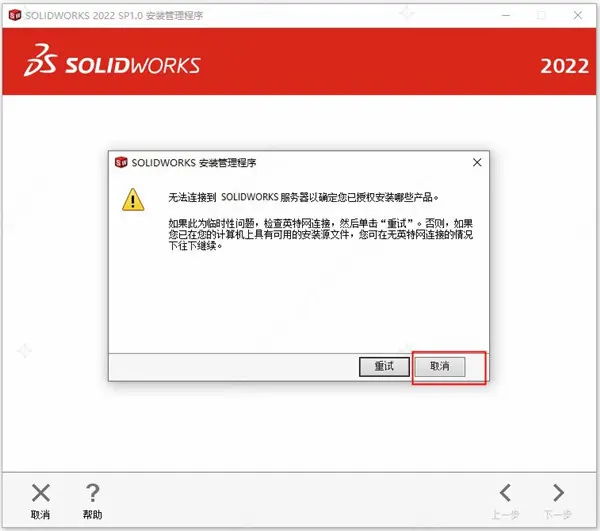
Task: Click the dialog title text 安装管理程序
Action: click(228, 163)
